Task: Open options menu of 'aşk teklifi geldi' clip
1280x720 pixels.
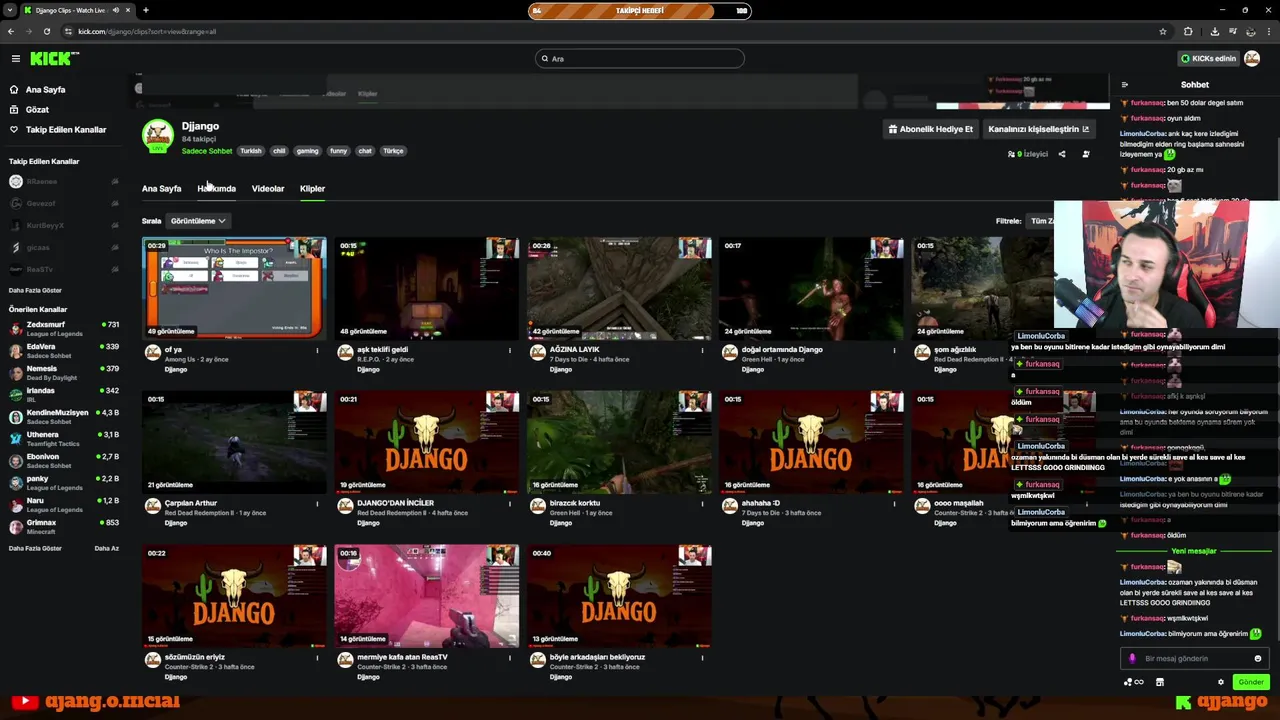Action: (x=510, y=350)
